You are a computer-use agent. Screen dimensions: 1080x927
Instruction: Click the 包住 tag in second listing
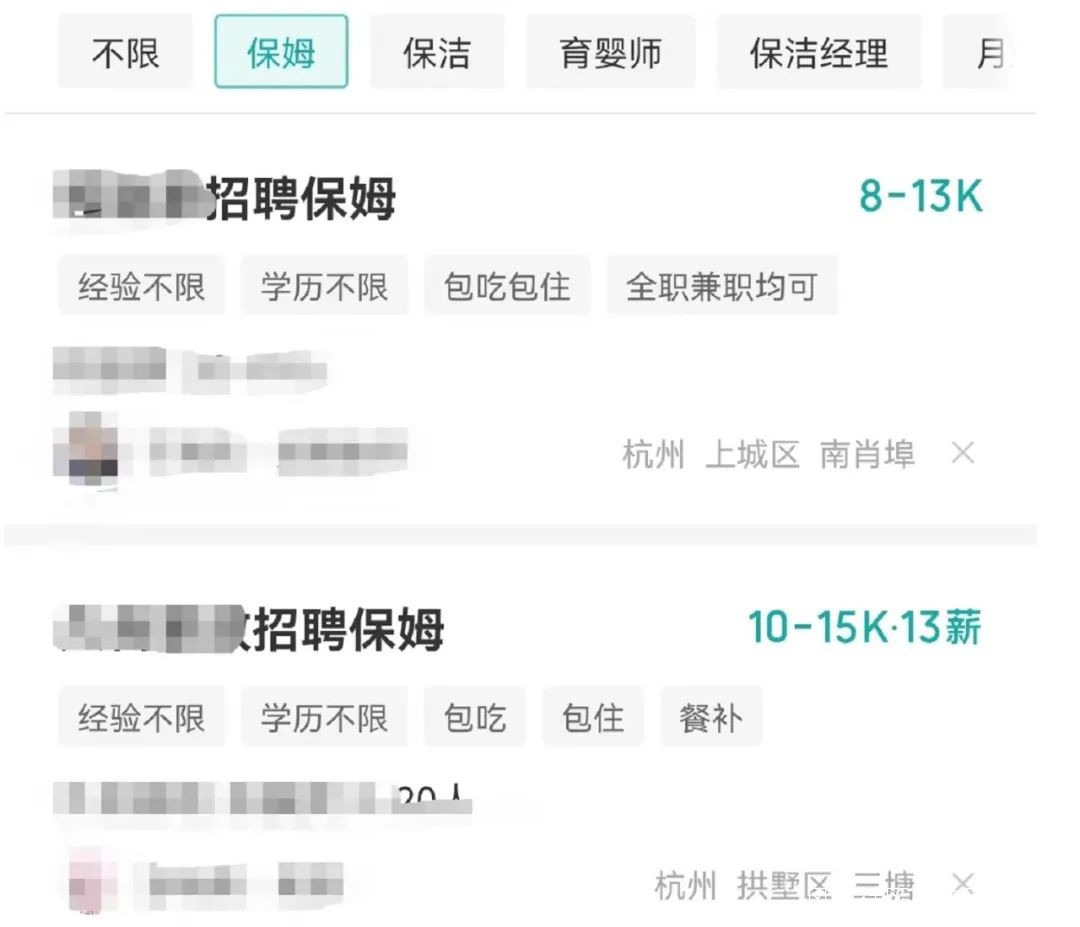[593, 717]
